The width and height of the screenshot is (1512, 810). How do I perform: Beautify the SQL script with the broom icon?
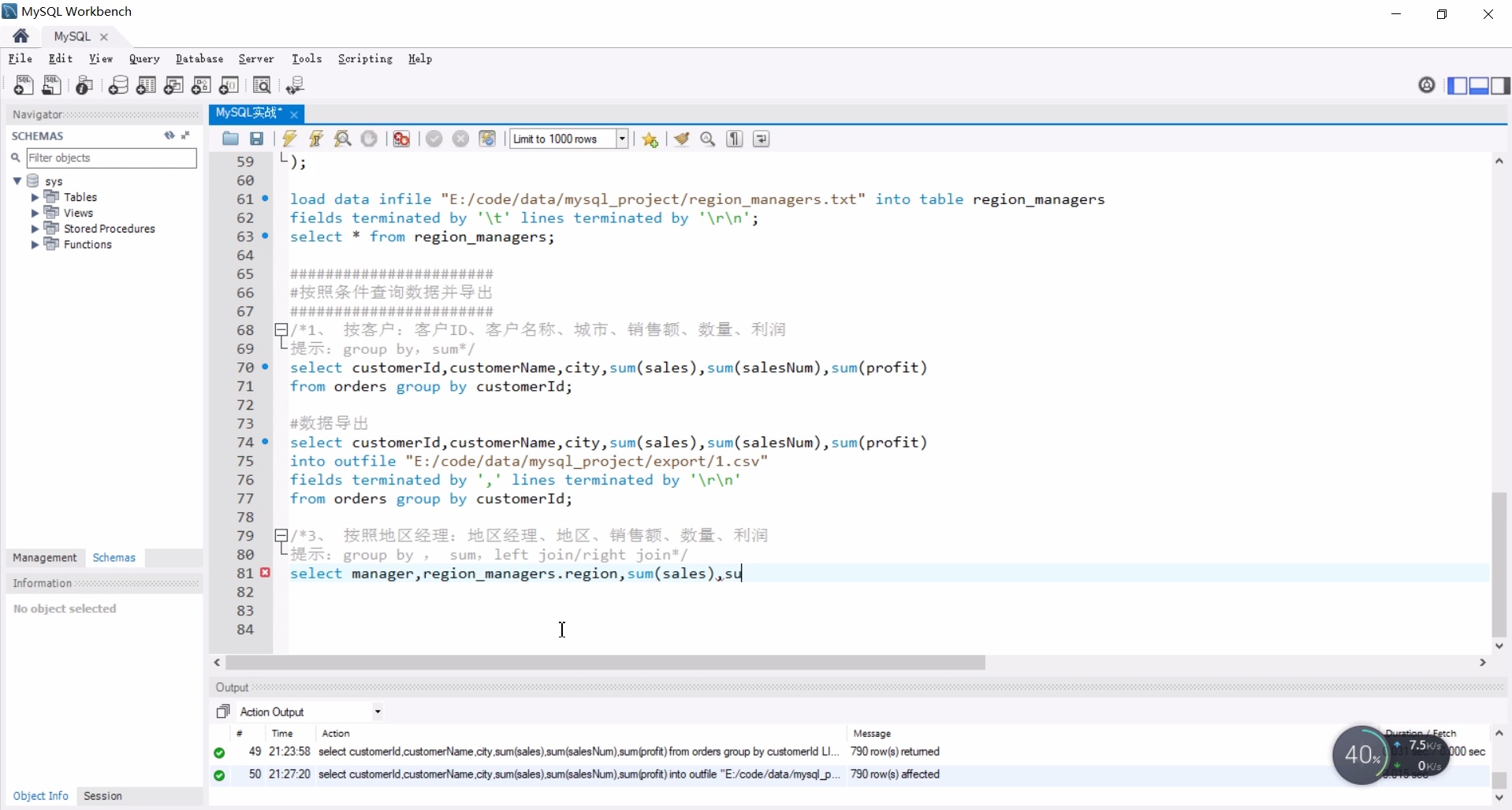pyautogui.click(x=683, y=139)
